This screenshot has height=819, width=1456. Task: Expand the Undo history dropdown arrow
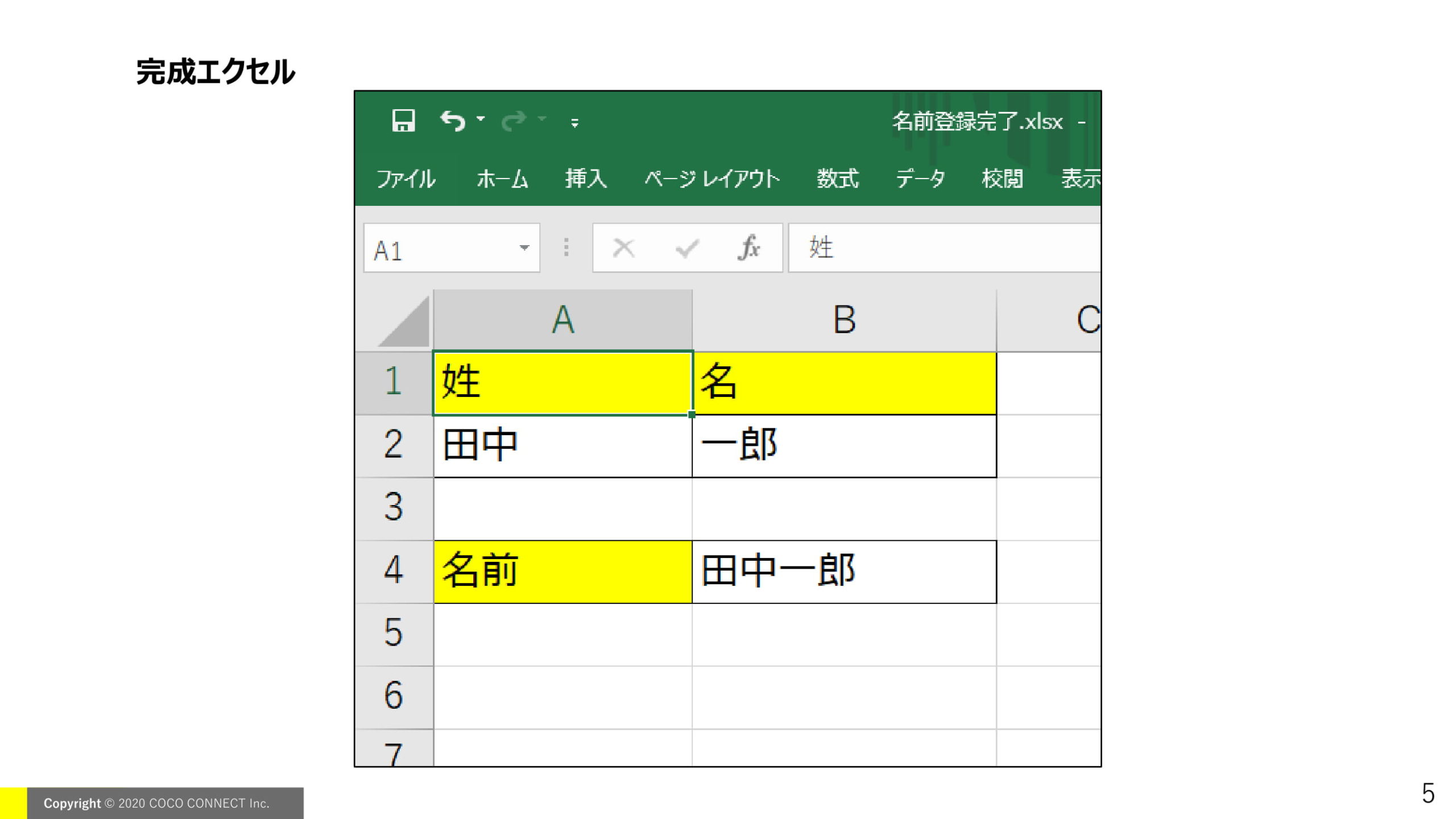tap(481, 119)
